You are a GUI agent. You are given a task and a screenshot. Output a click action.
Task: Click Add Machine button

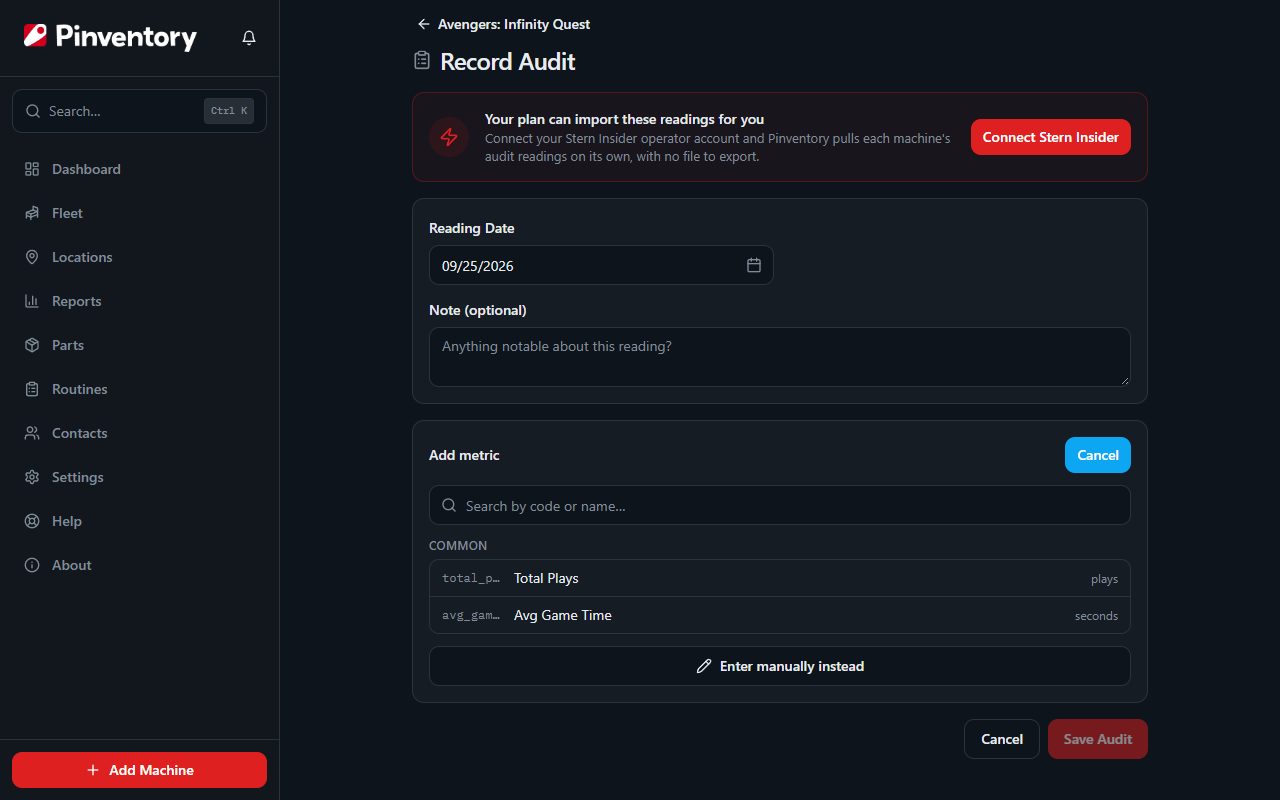(x=140, y=770)
